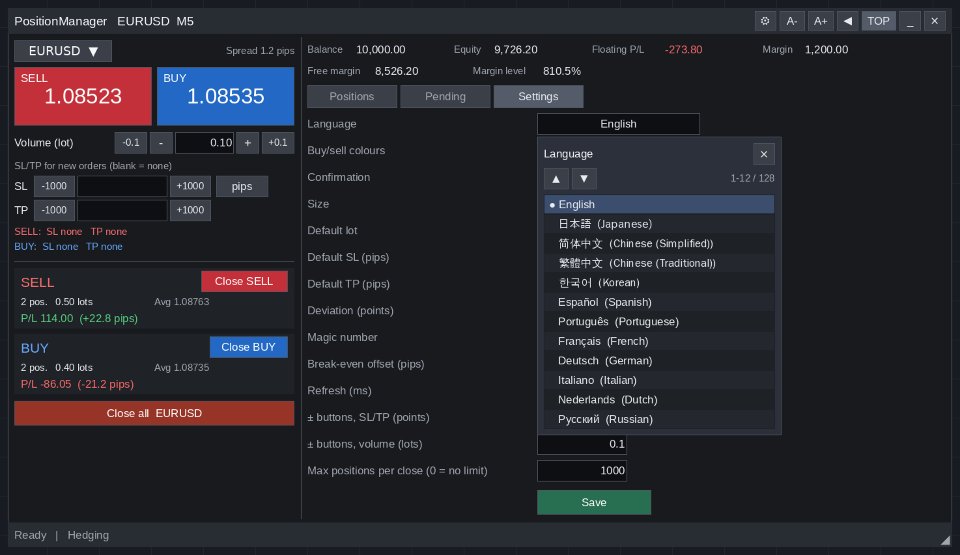
Task: Switch to the Pending tab
Action: click(445, 97)
